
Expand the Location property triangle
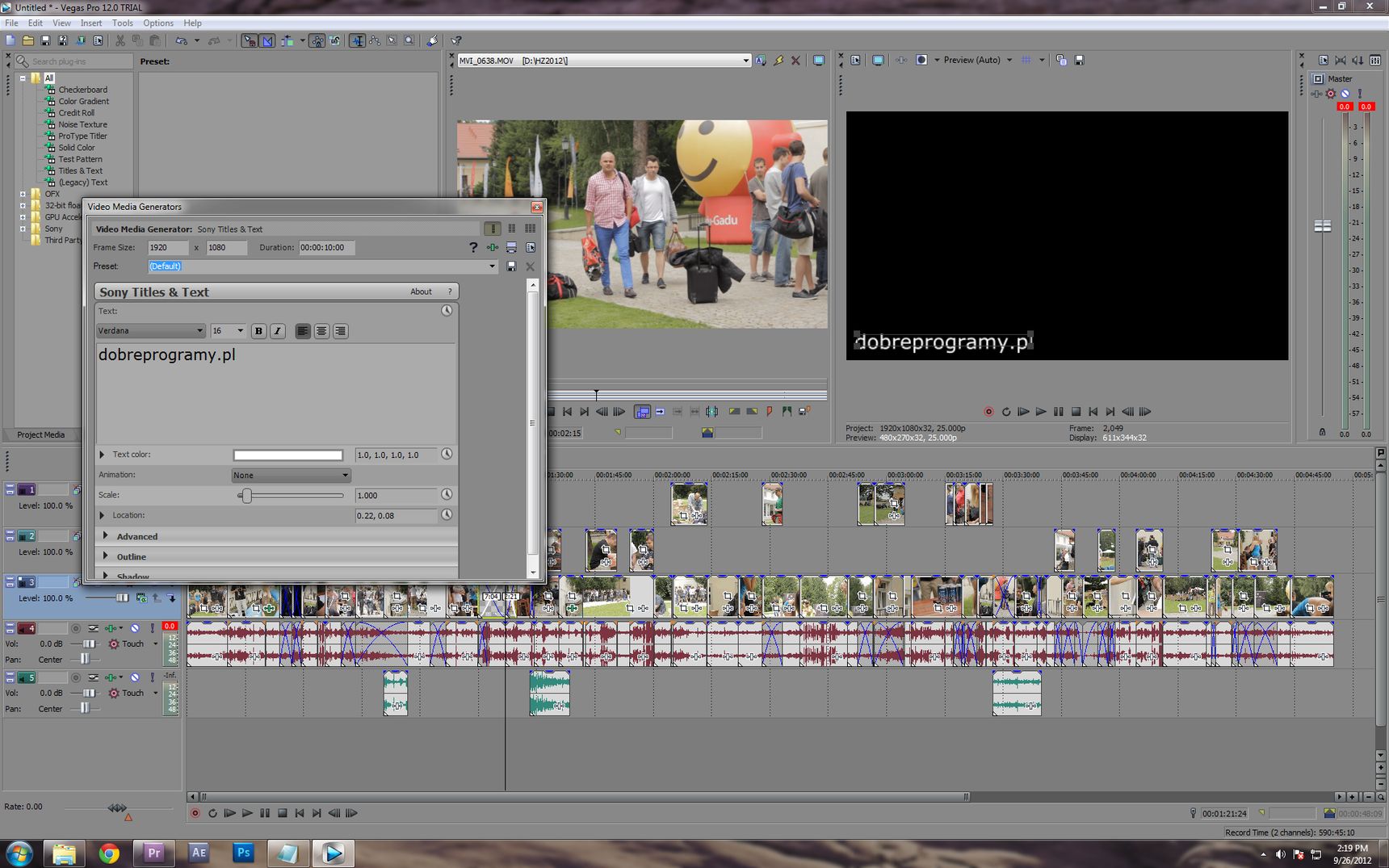(x=102, y=515)
